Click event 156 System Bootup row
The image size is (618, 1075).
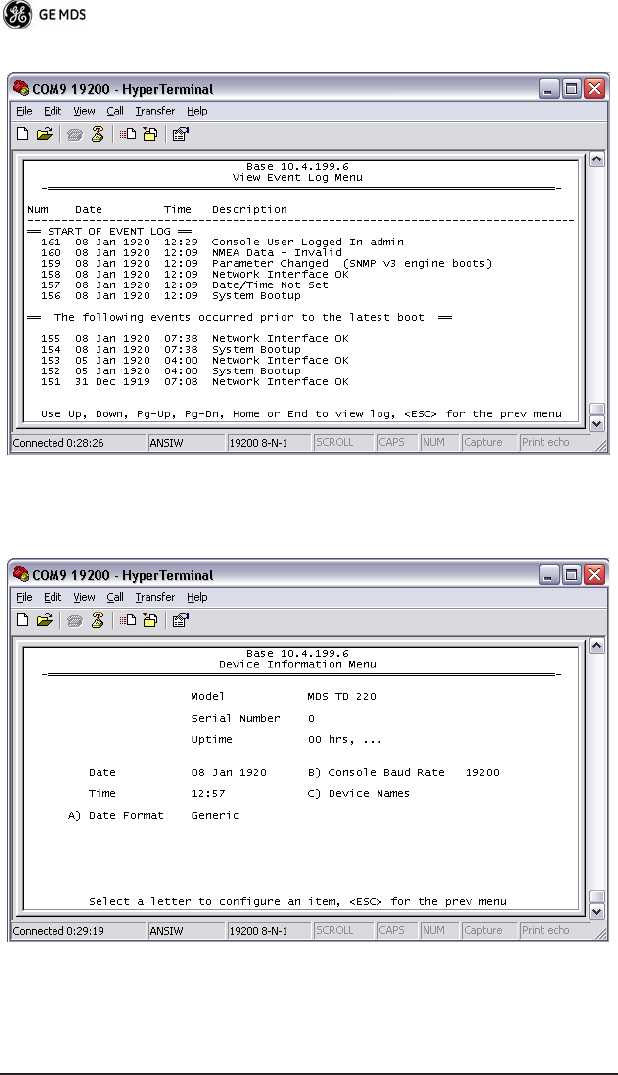[171, 295]
